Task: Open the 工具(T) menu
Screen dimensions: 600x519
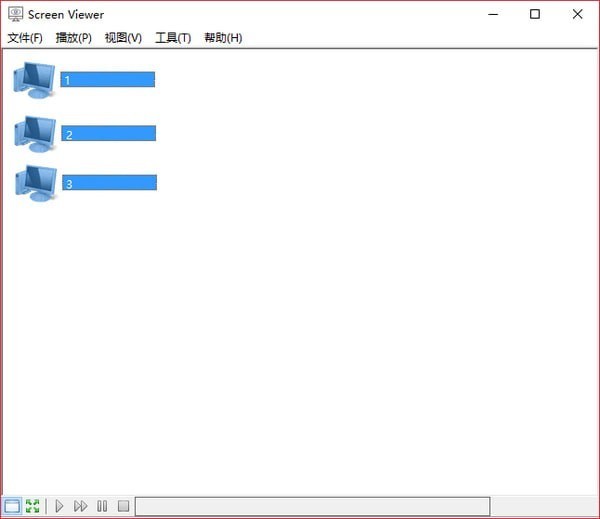Action: tap(173, 38)
